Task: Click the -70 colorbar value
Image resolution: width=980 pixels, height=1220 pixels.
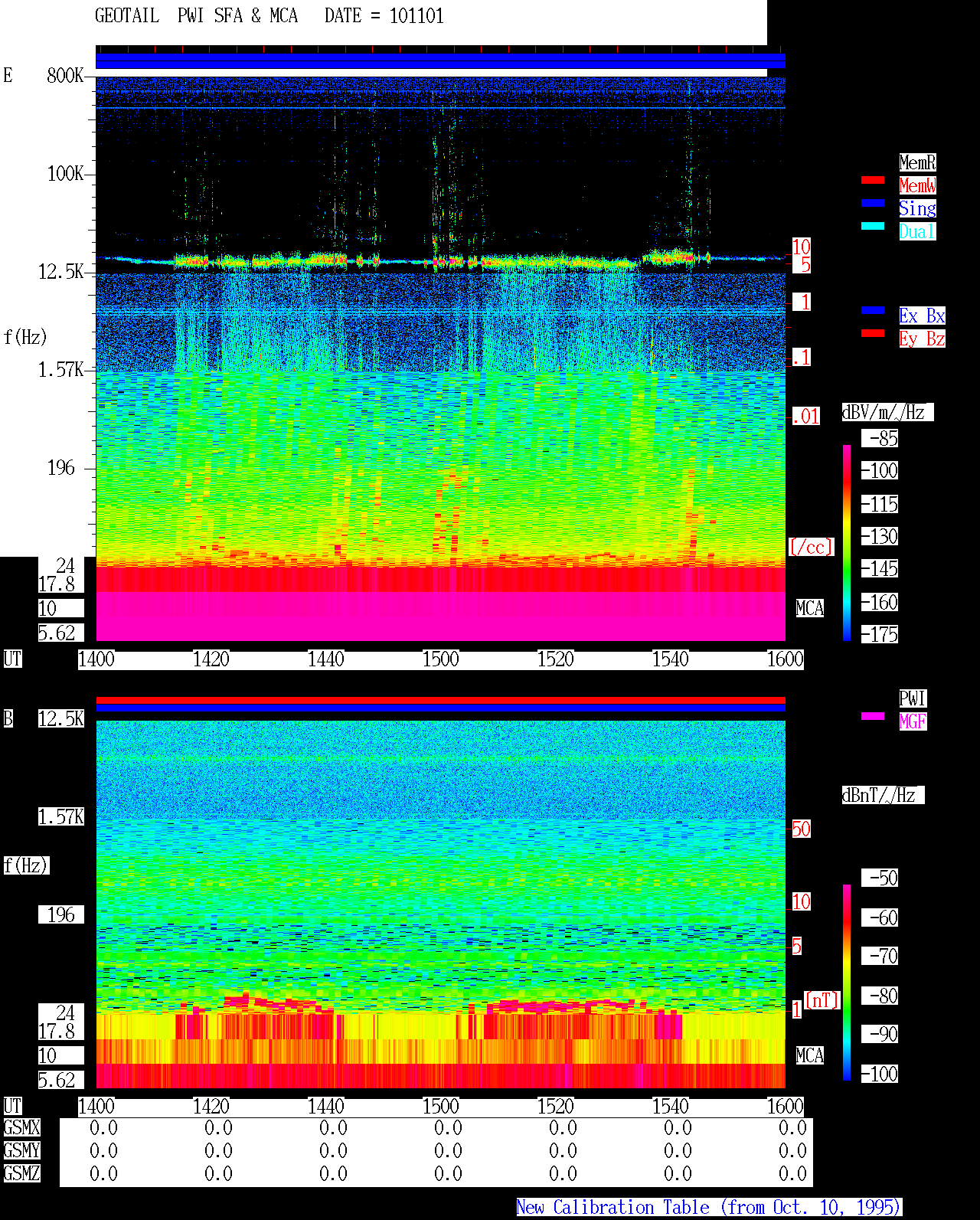Action: pos(880,956)
